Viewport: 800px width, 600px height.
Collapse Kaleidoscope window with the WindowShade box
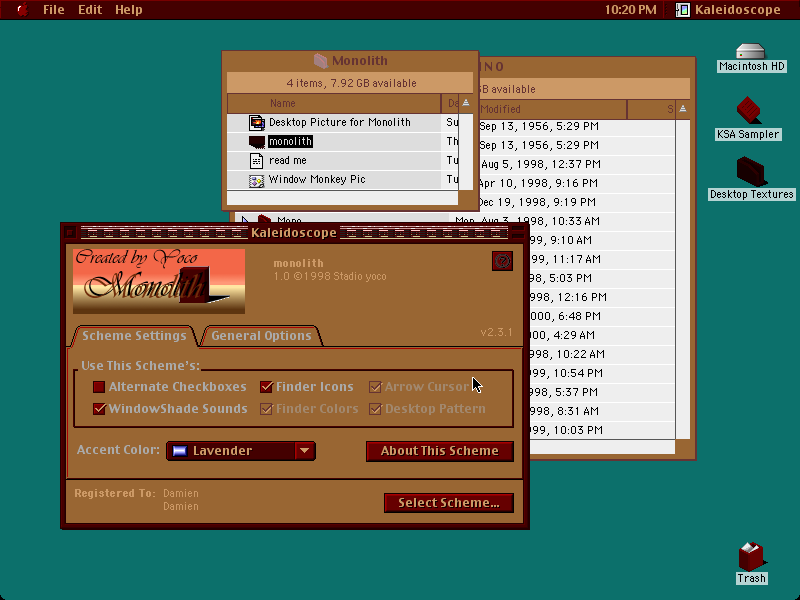tap(518, 233)
